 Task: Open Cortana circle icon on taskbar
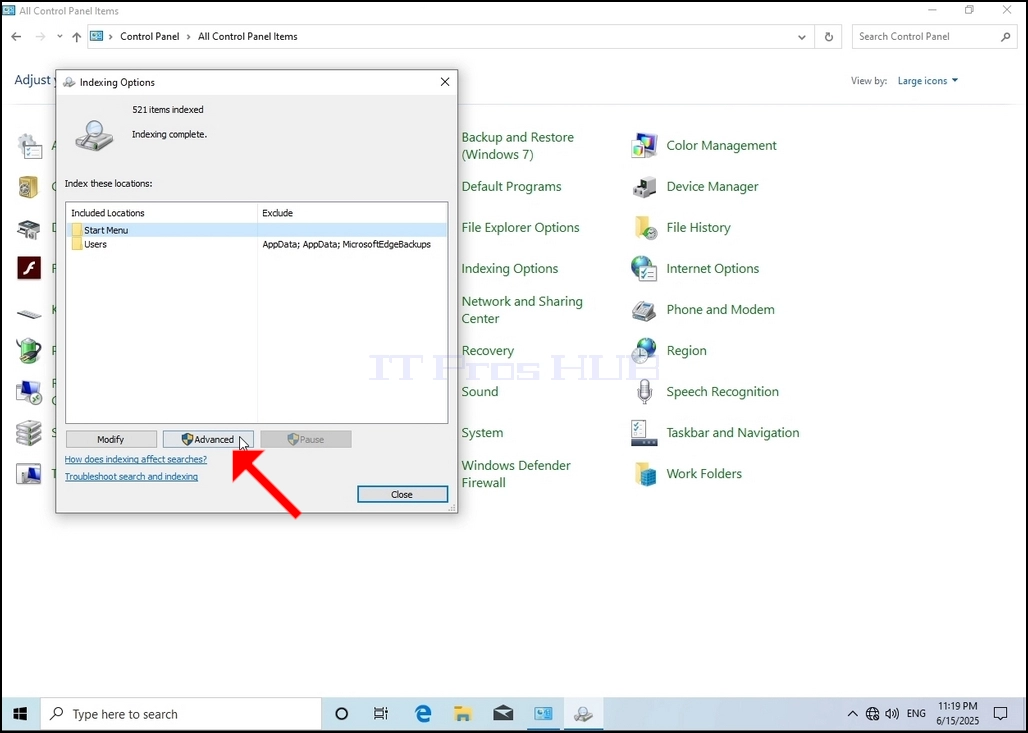[x=342, y=714]
